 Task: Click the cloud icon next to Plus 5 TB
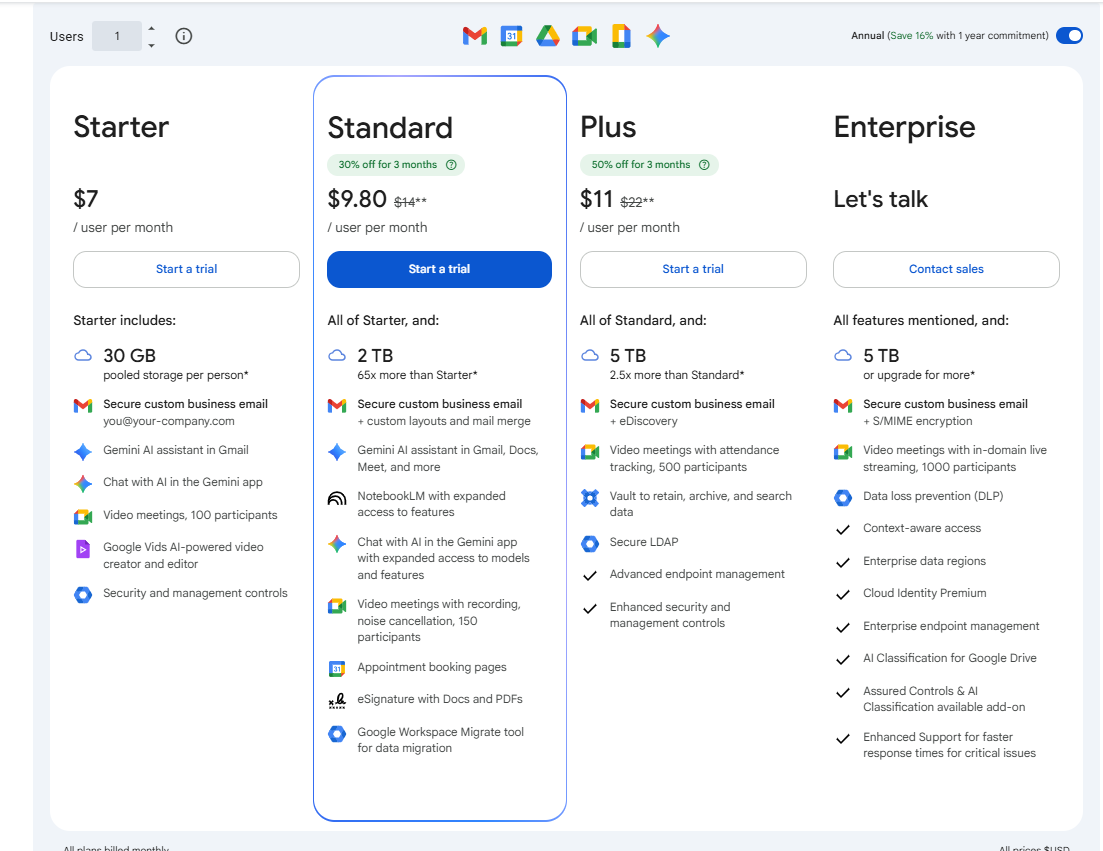coord(589,355)
